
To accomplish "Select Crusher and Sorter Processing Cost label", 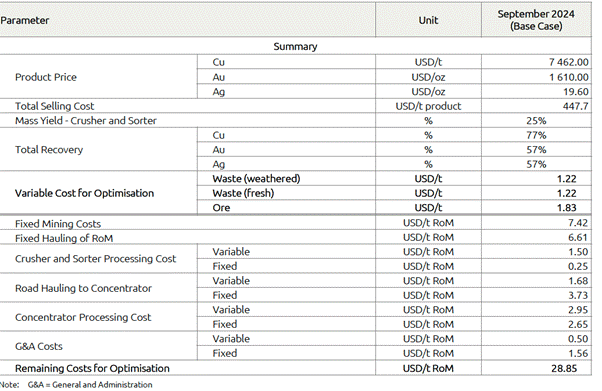I will pyautogui.click(x=96, y=258).
